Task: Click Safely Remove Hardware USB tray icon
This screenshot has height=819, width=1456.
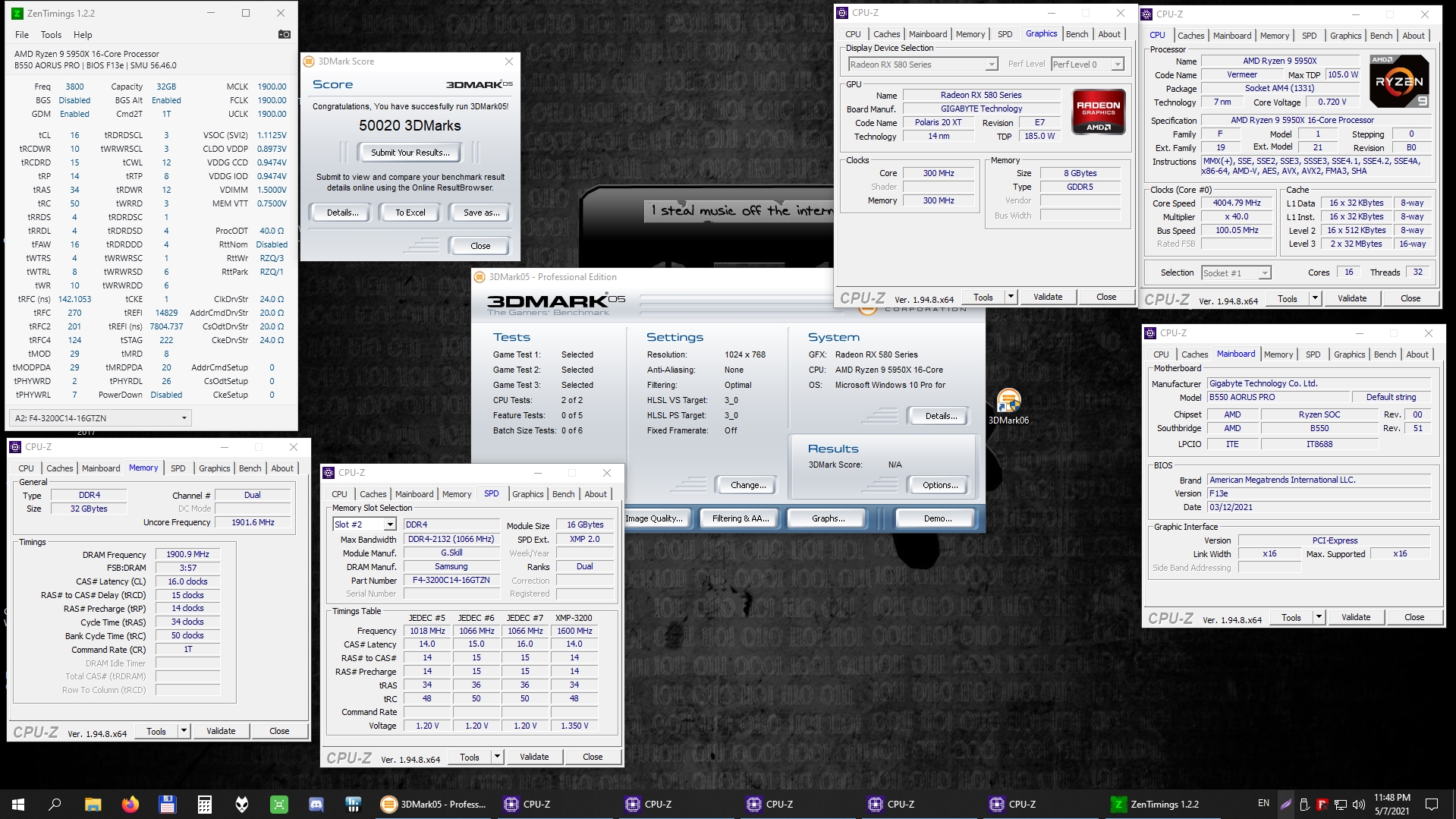Action: [1304, 804]
